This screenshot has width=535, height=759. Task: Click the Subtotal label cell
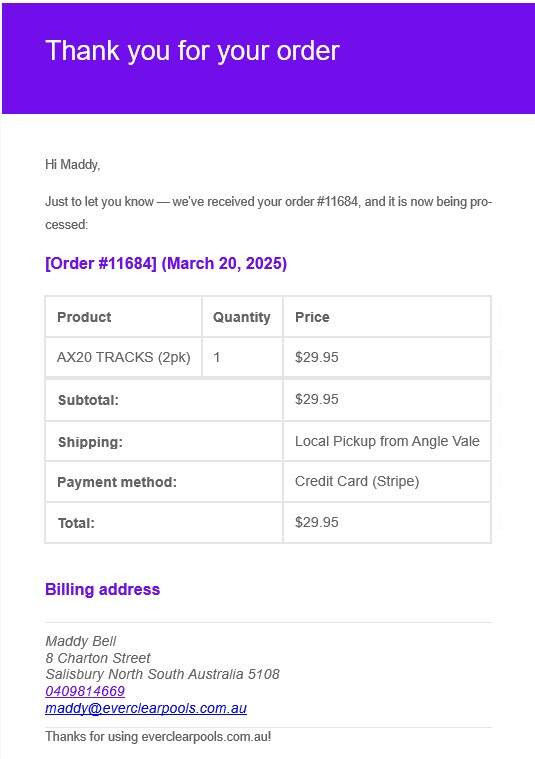[164, 400]
